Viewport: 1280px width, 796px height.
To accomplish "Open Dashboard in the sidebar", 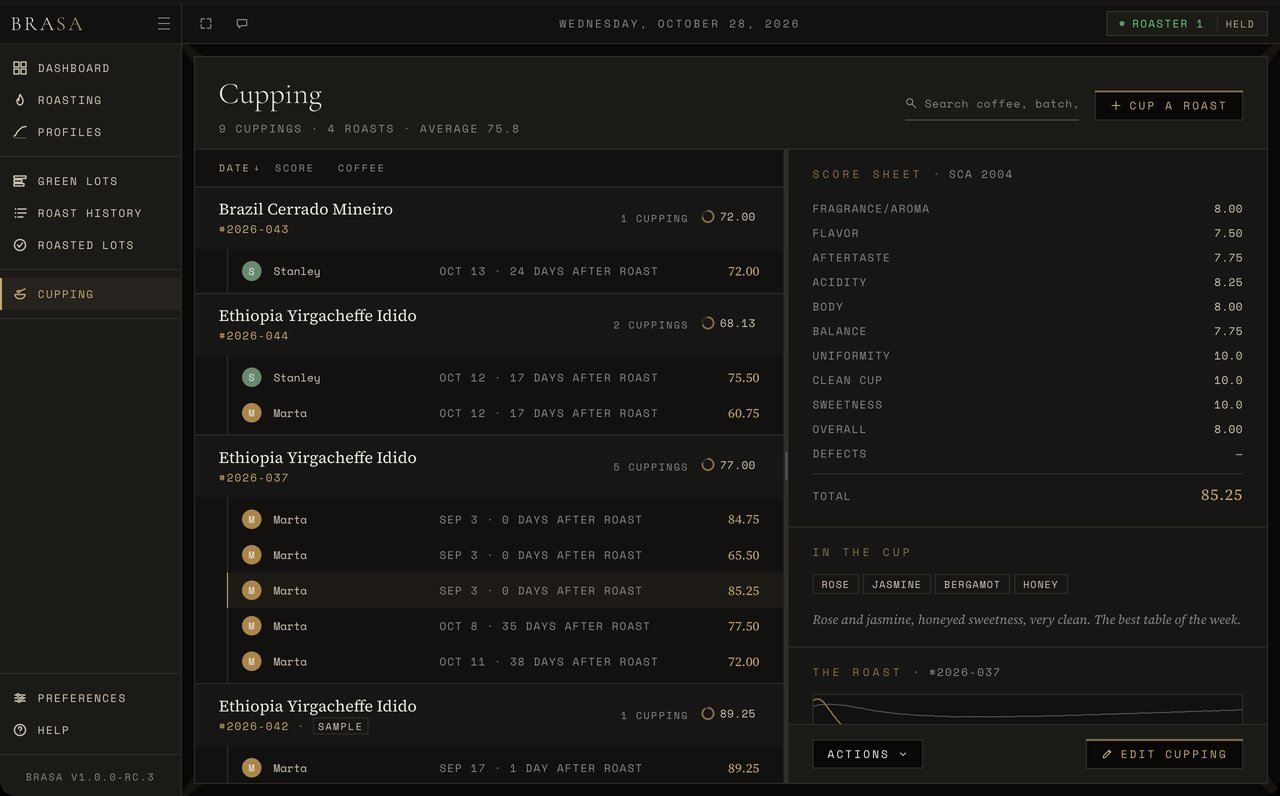I will click(x=90, y=68).
